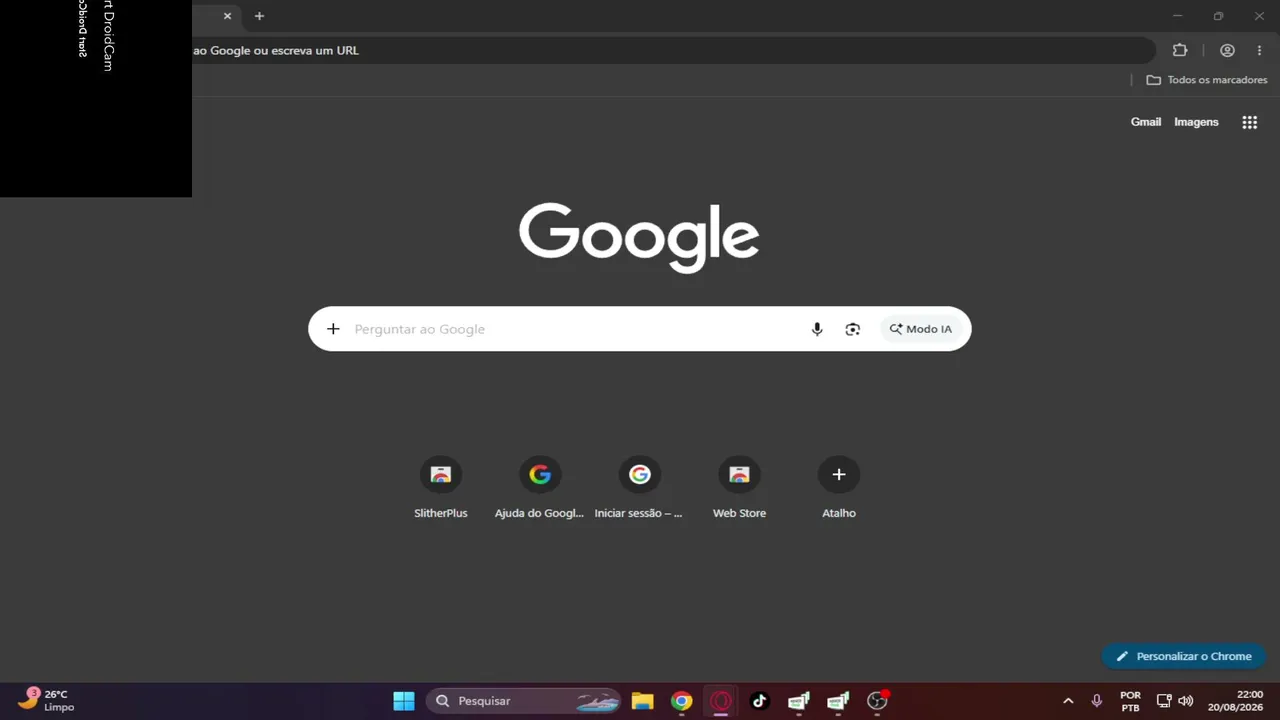Open the 26°C Limpo weather widget

[x=46, y=701]
